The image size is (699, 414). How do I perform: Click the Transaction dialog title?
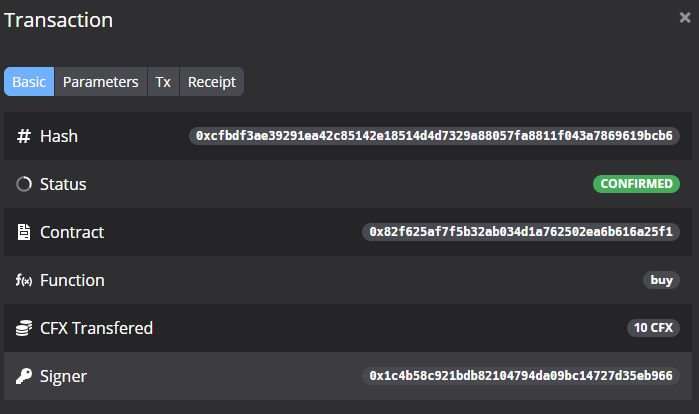(x=58, y=20)
